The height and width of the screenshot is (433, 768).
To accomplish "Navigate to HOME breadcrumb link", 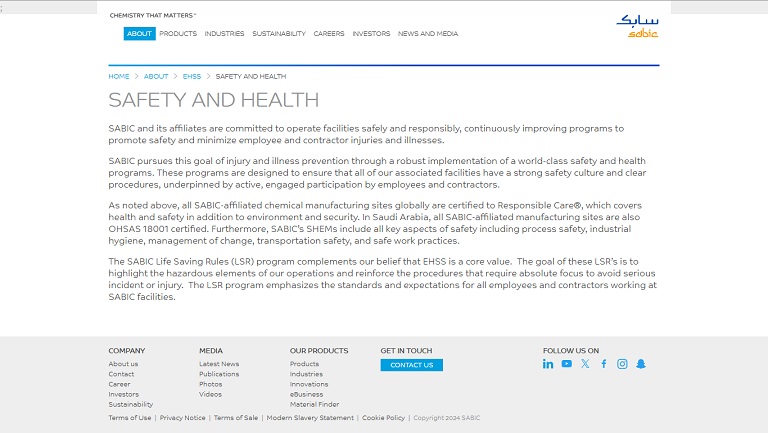I will click(119, 77).
